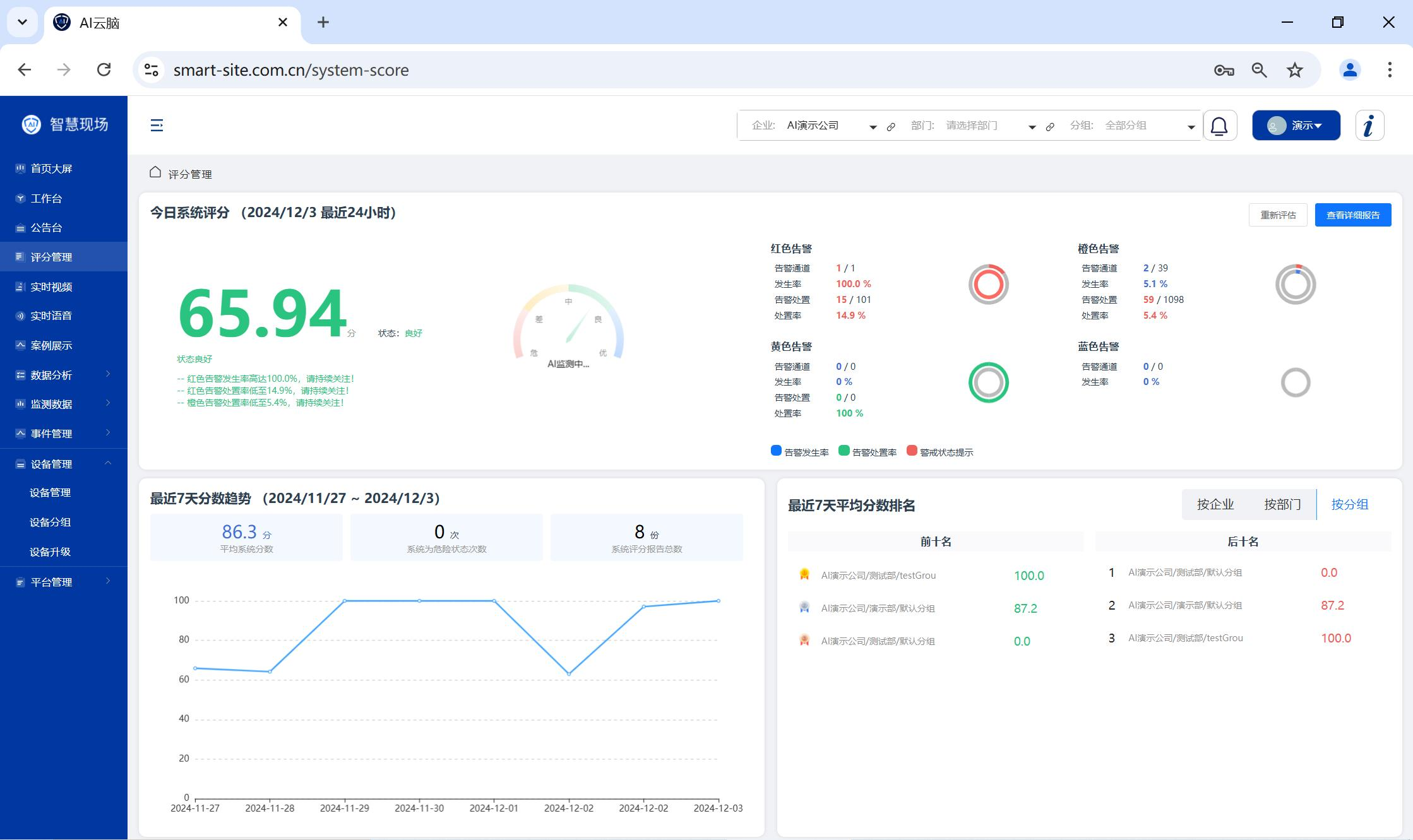Viewport: 1413px width, 840px height.
Task: Click the address bar URL
Action: point(291,70)
